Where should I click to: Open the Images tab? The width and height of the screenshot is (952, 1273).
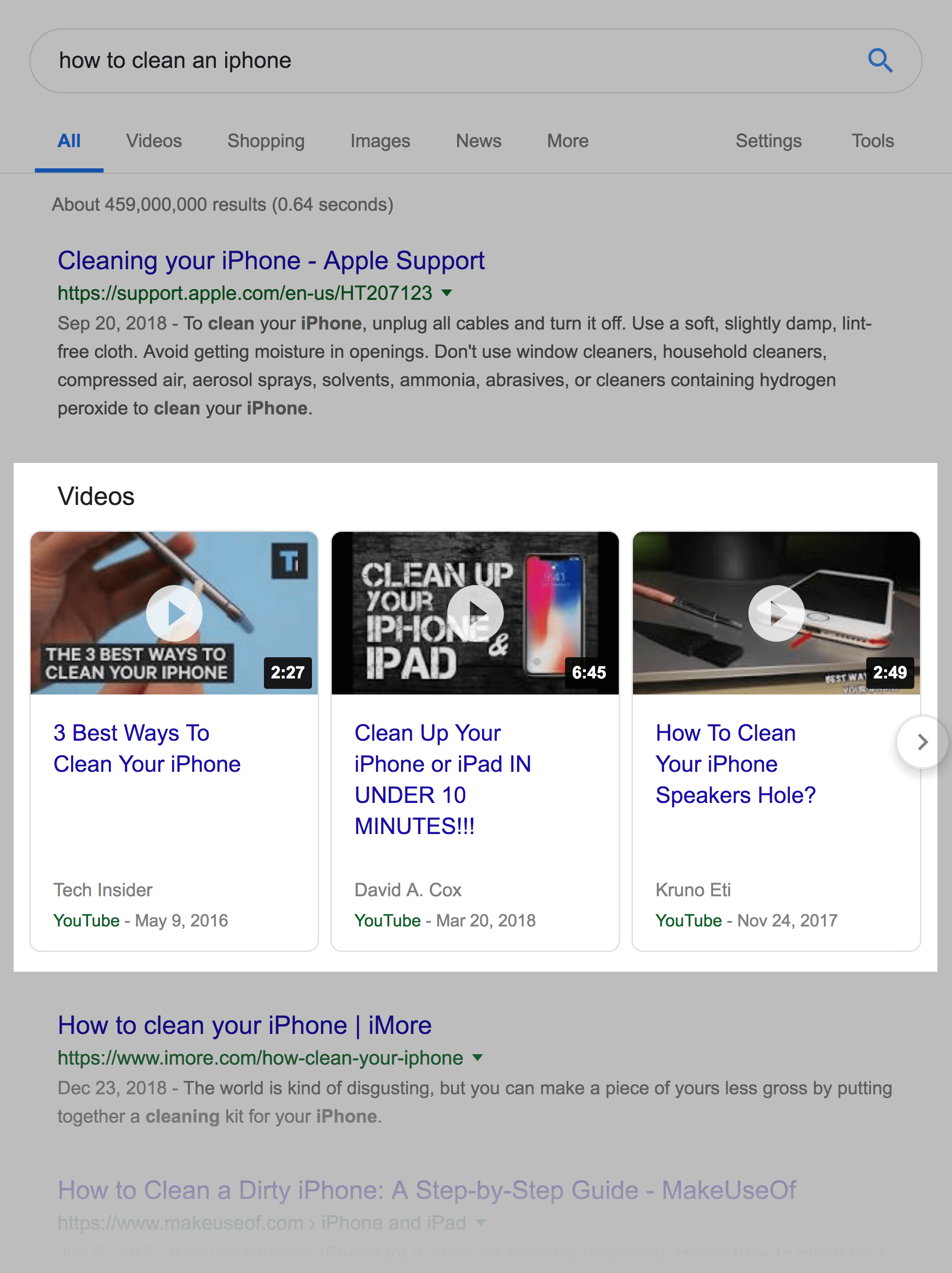[x=380, y=141]
